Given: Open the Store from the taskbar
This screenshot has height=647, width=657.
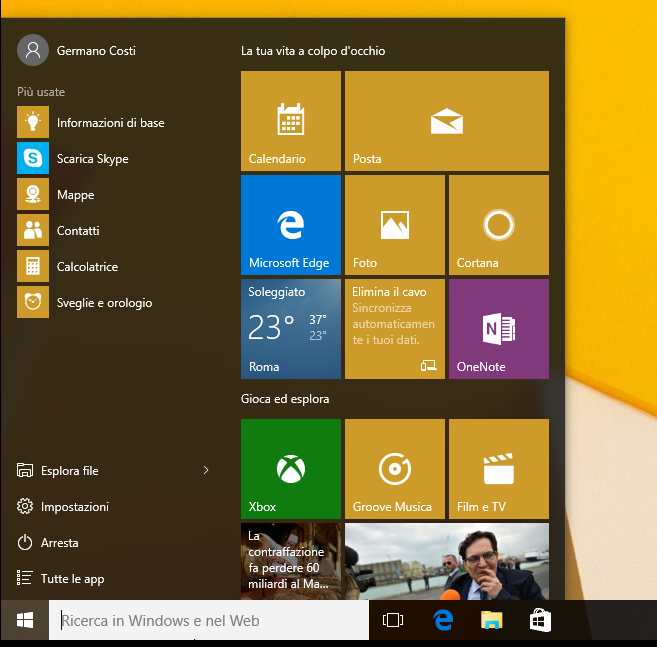Looking at the screenshot, I should 540,620.
